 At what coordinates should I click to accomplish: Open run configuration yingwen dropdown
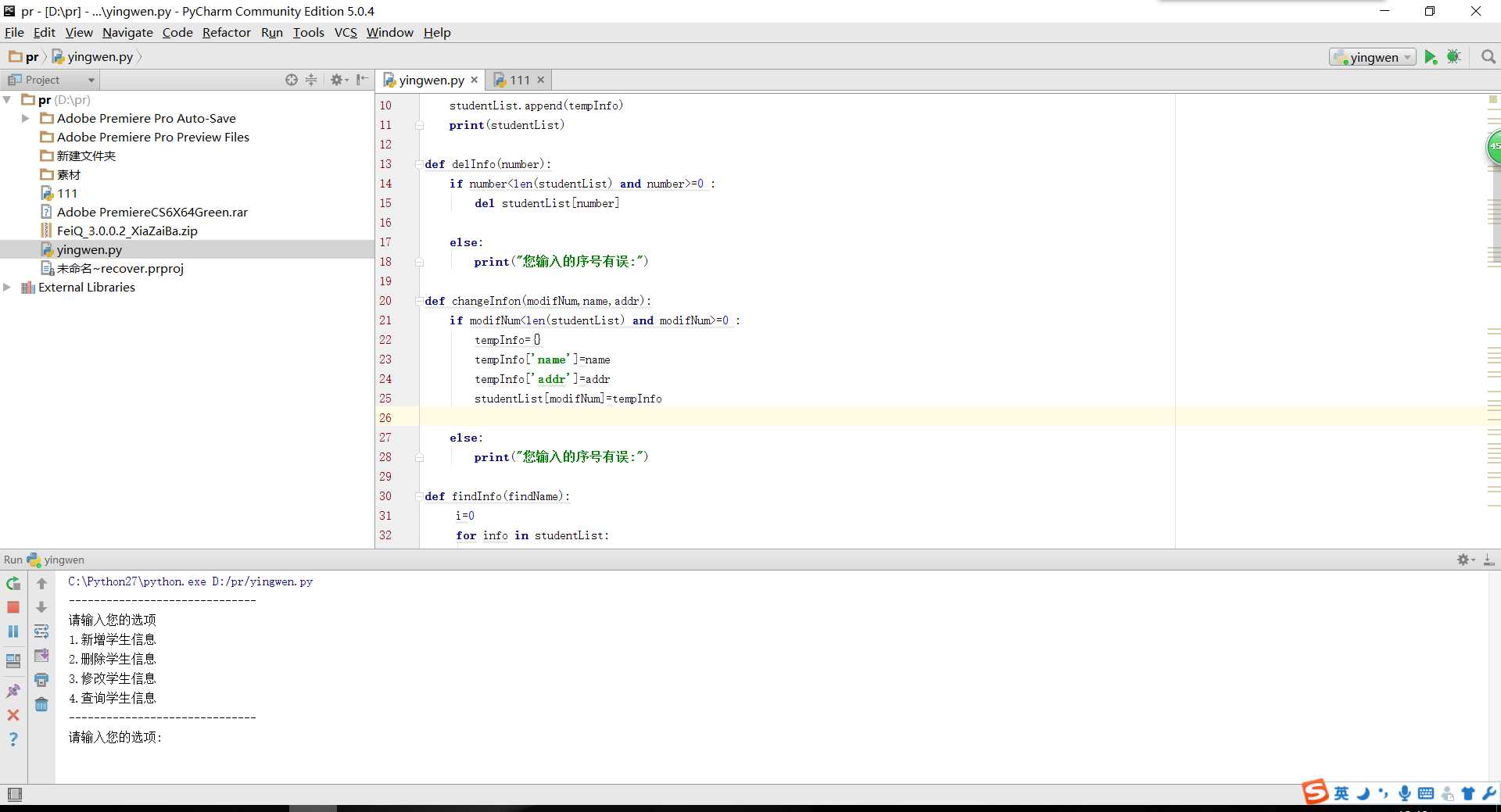[x=1373, y=57]
